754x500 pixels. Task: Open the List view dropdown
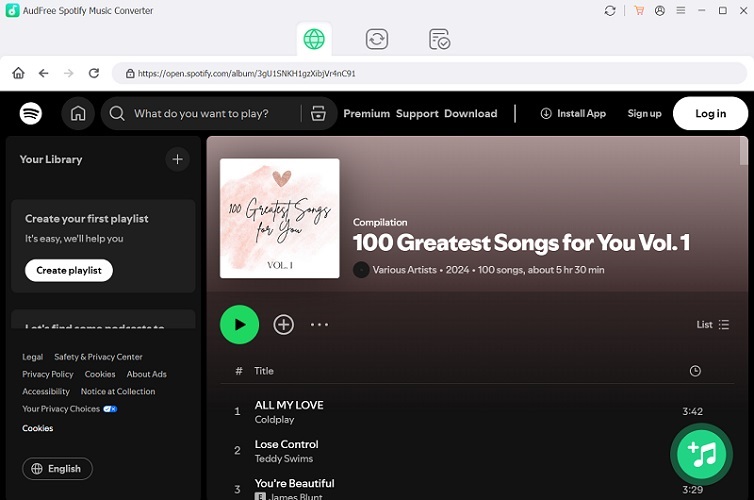coord(713,325)
